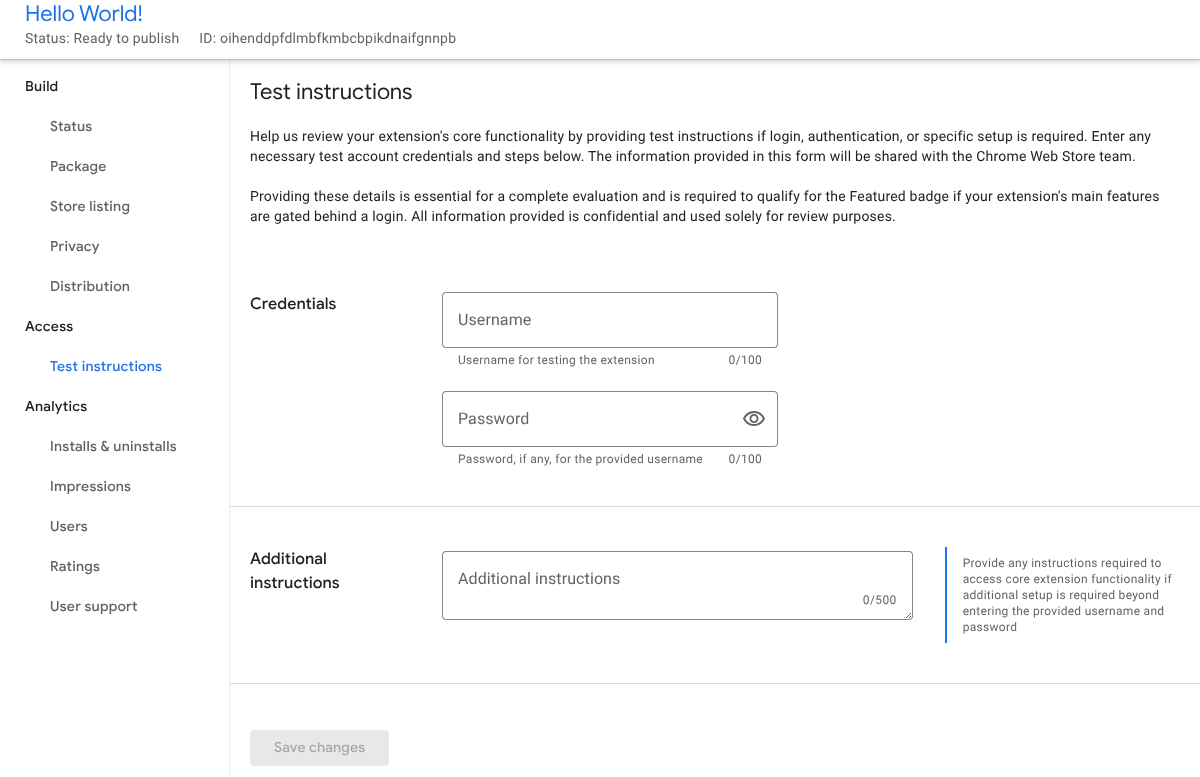Select Distribution from the sidebar

tap(89, 286)
